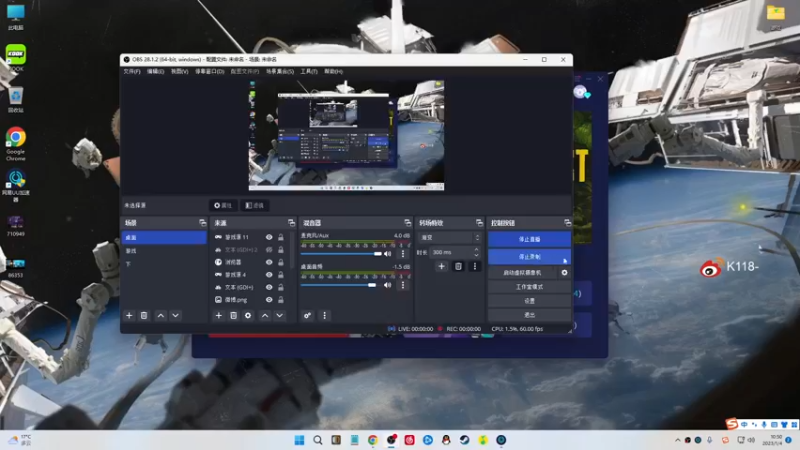Viewport: 800px width, 450px height.
Task: Select the 桌面 scene in Scenes list
Action: point(164,237)
